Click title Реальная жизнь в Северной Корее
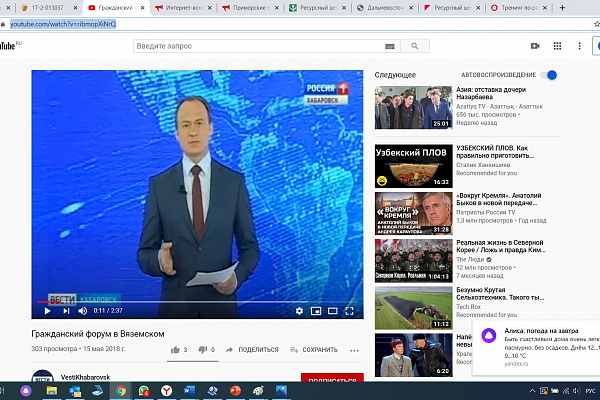This screenshot has height=400, width=600. tap(501, 246)
